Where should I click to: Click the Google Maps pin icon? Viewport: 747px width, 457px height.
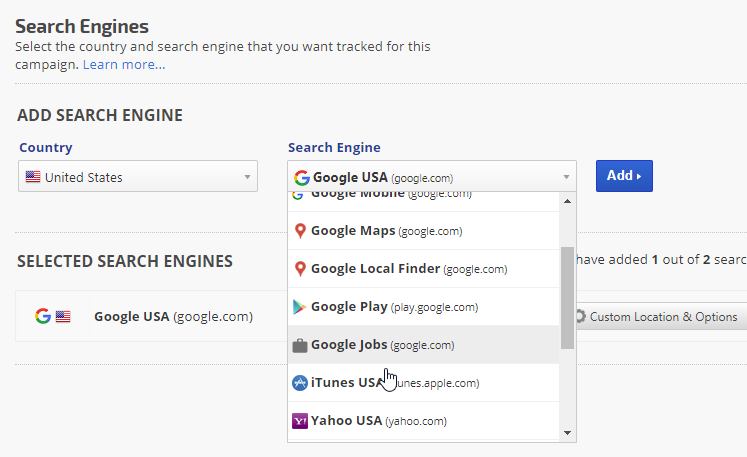tap(299, 231)
